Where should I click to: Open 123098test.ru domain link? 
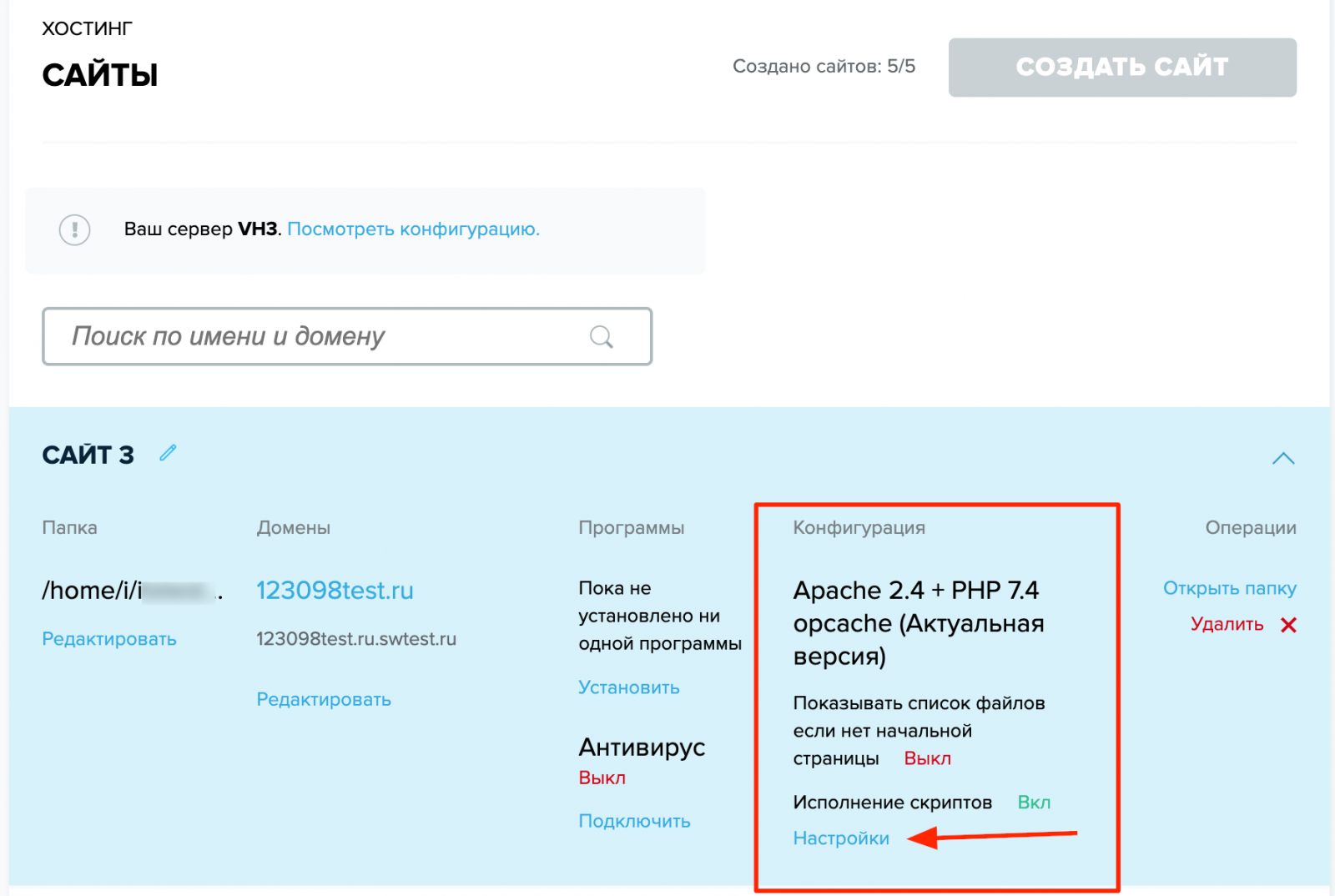click(335, 591)
